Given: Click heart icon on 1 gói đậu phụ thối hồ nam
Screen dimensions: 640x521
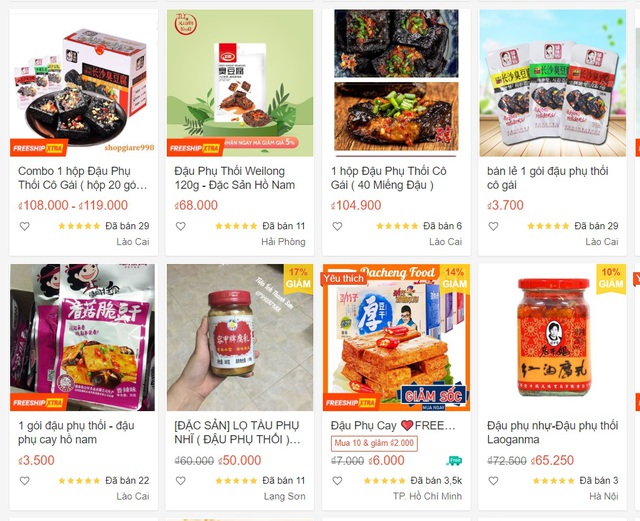Looking at the screenshot, I should point(24,481).
